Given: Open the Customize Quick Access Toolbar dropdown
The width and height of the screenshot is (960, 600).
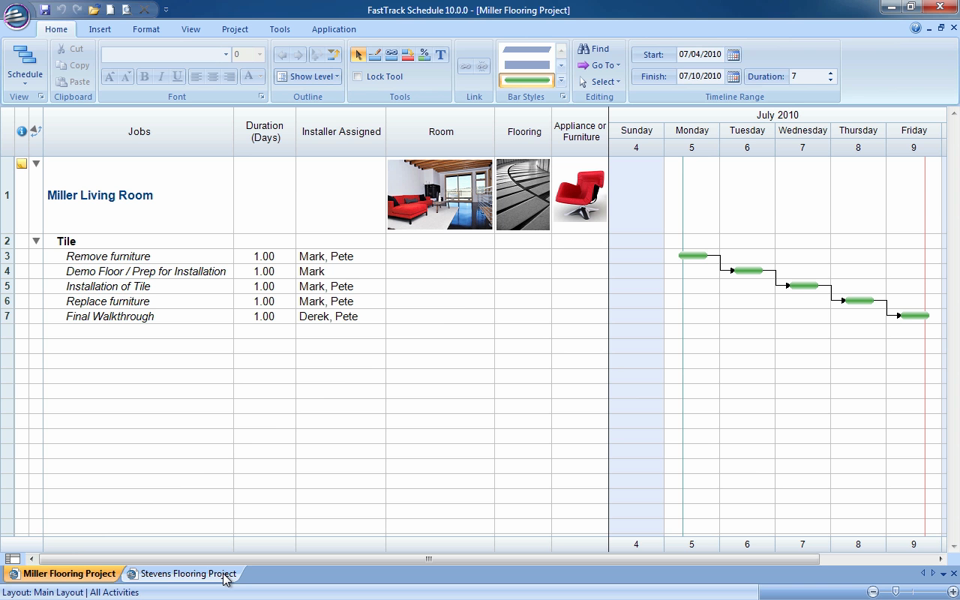Looking at the screenshot, I should pos(166,10).
